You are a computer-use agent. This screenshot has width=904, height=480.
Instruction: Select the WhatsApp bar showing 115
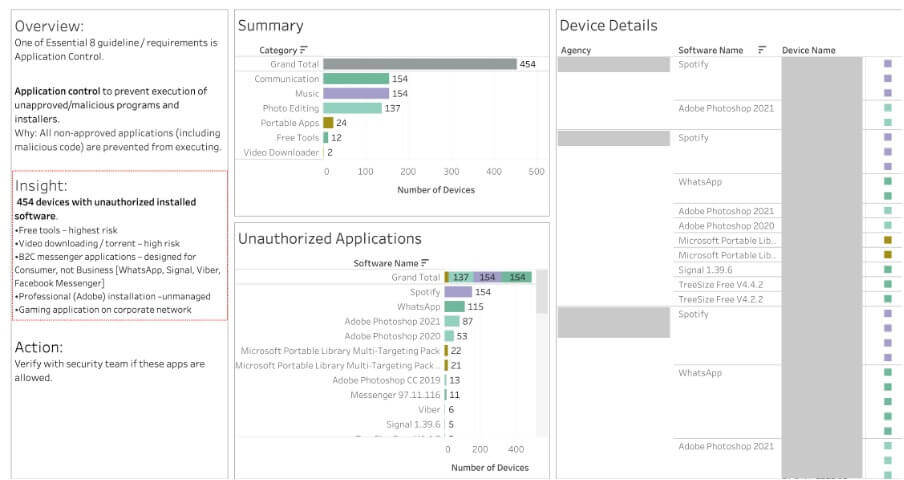point(454,307)
